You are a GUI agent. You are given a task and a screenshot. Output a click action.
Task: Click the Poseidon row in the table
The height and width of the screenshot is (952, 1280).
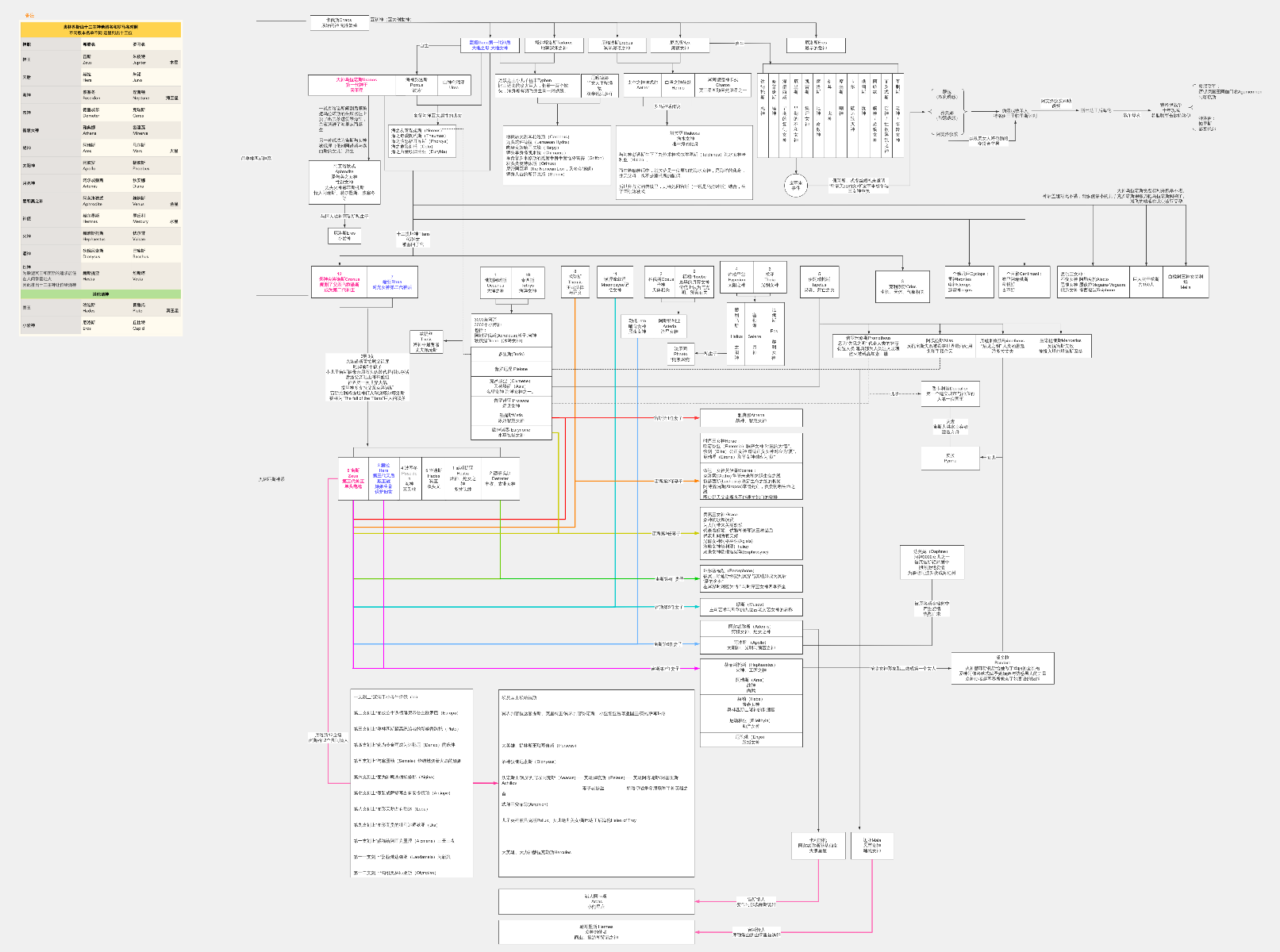click(101, 95)
